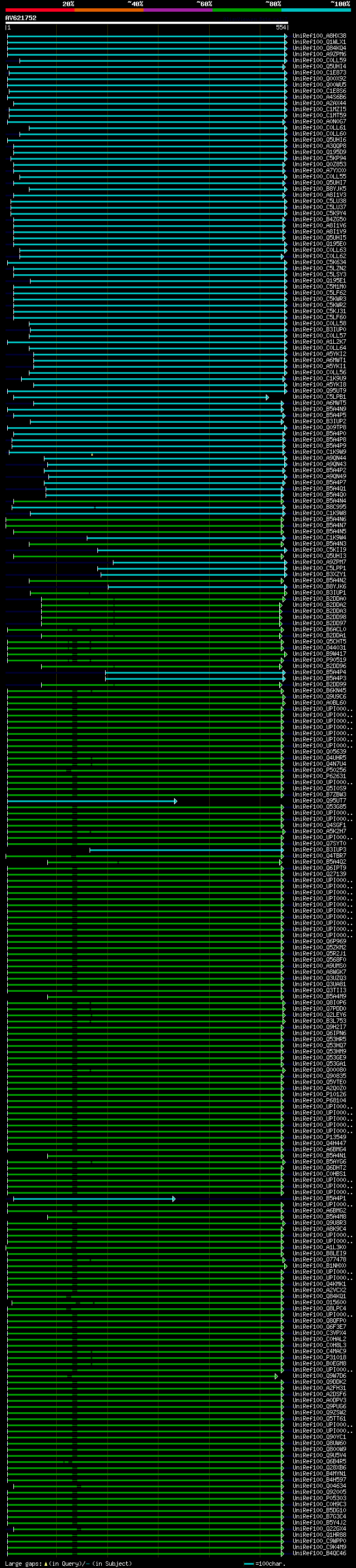Select the UniRef100_A7YXX0 entry
This screenshot has height=1568, width=356.
[319, 170]
